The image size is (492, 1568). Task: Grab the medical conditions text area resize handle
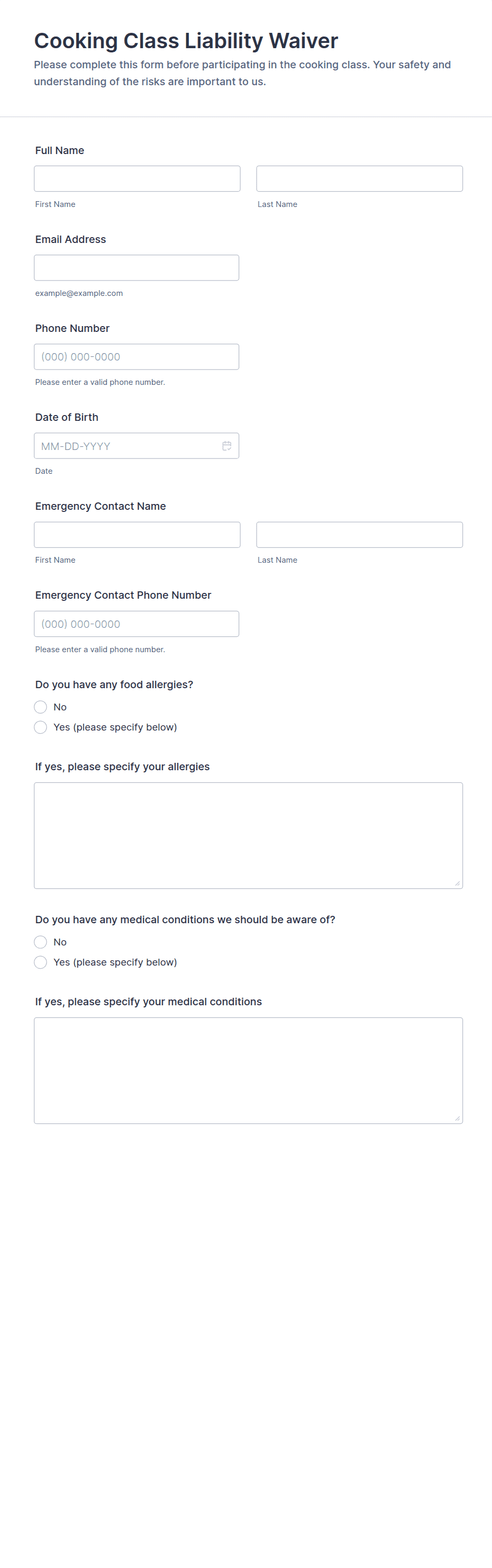pos(457,1118)
